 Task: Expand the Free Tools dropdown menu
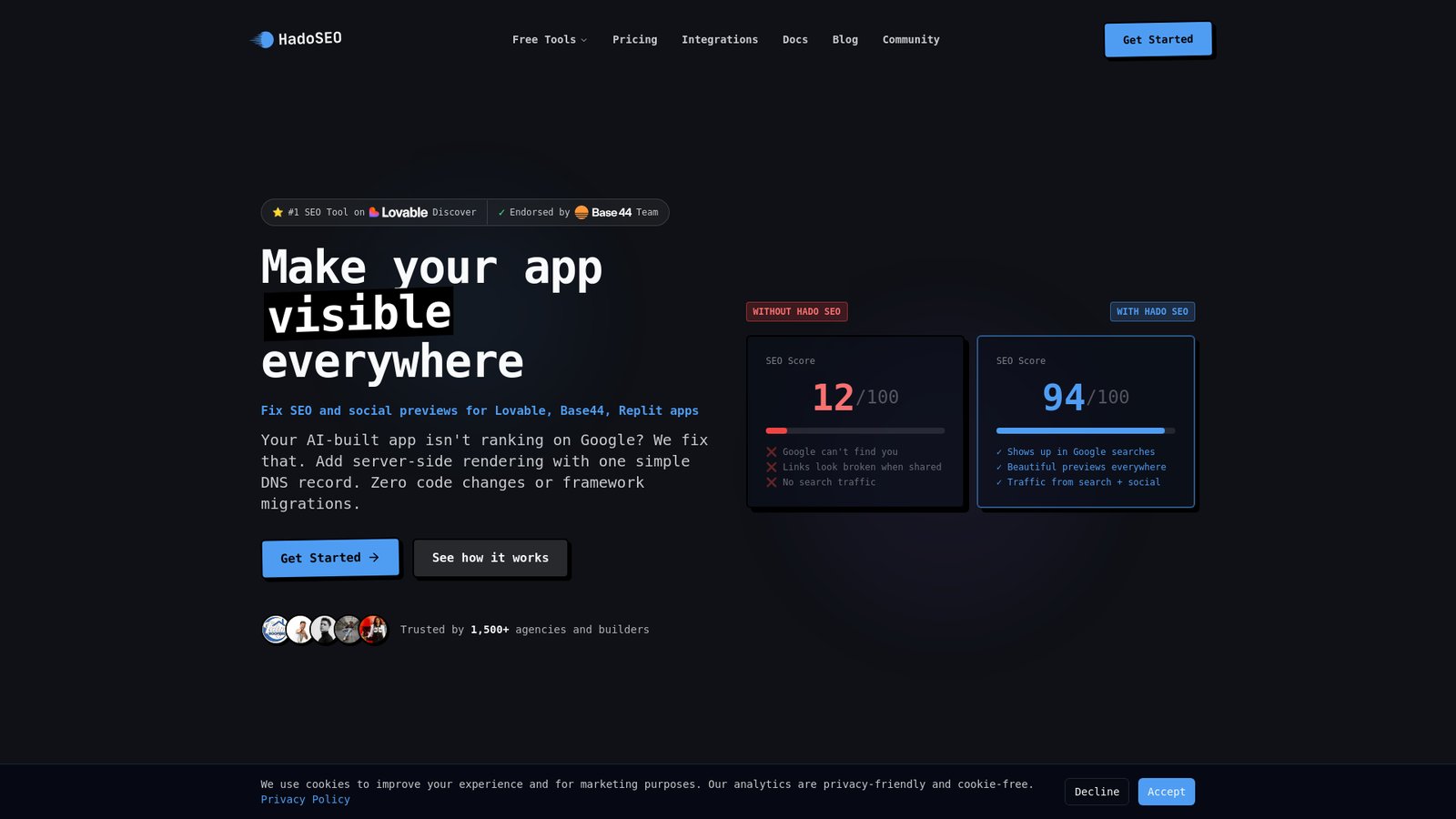pyautogui.click(x=550, y=39)
